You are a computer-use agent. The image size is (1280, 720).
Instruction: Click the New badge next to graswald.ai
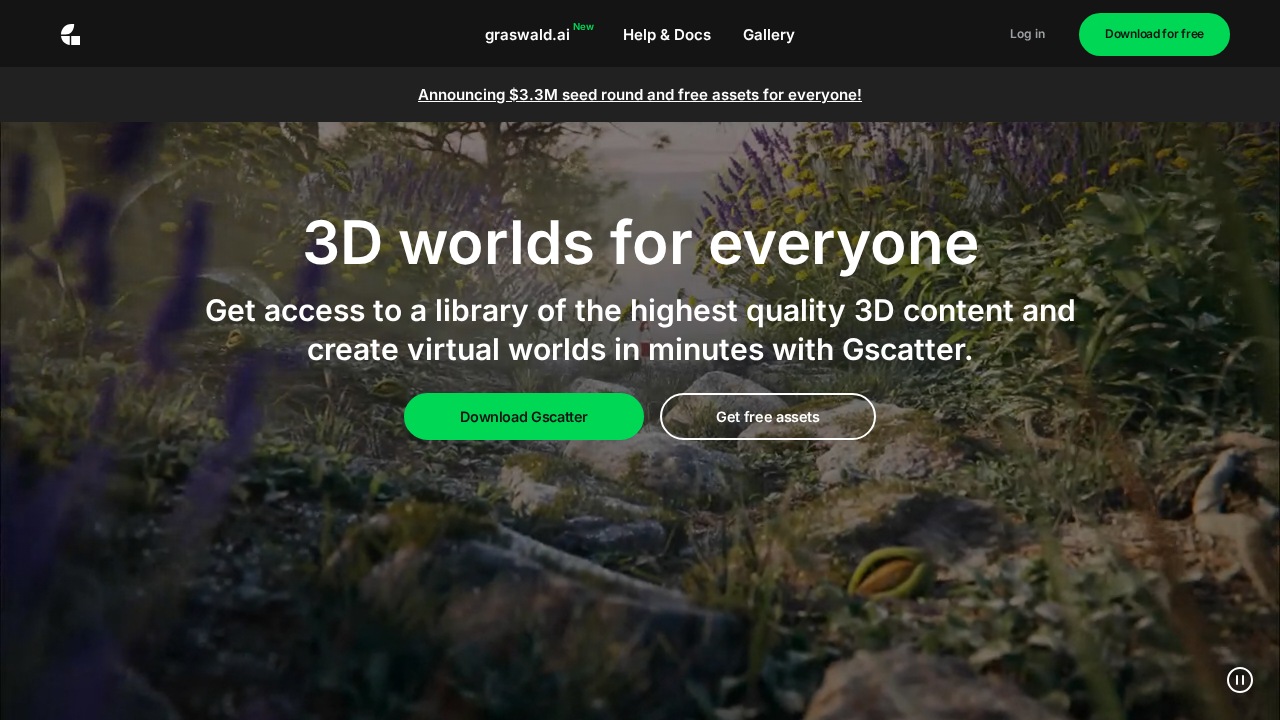(x=583, y=27)
